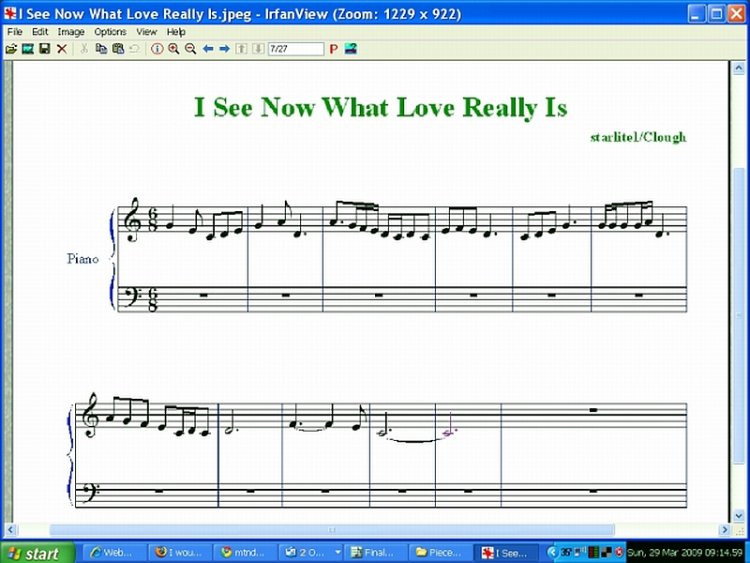Viewport: 750px width, 563px height.
Task: Click the Zoom Out magnifier icon
Action: [x=190, y=48]
